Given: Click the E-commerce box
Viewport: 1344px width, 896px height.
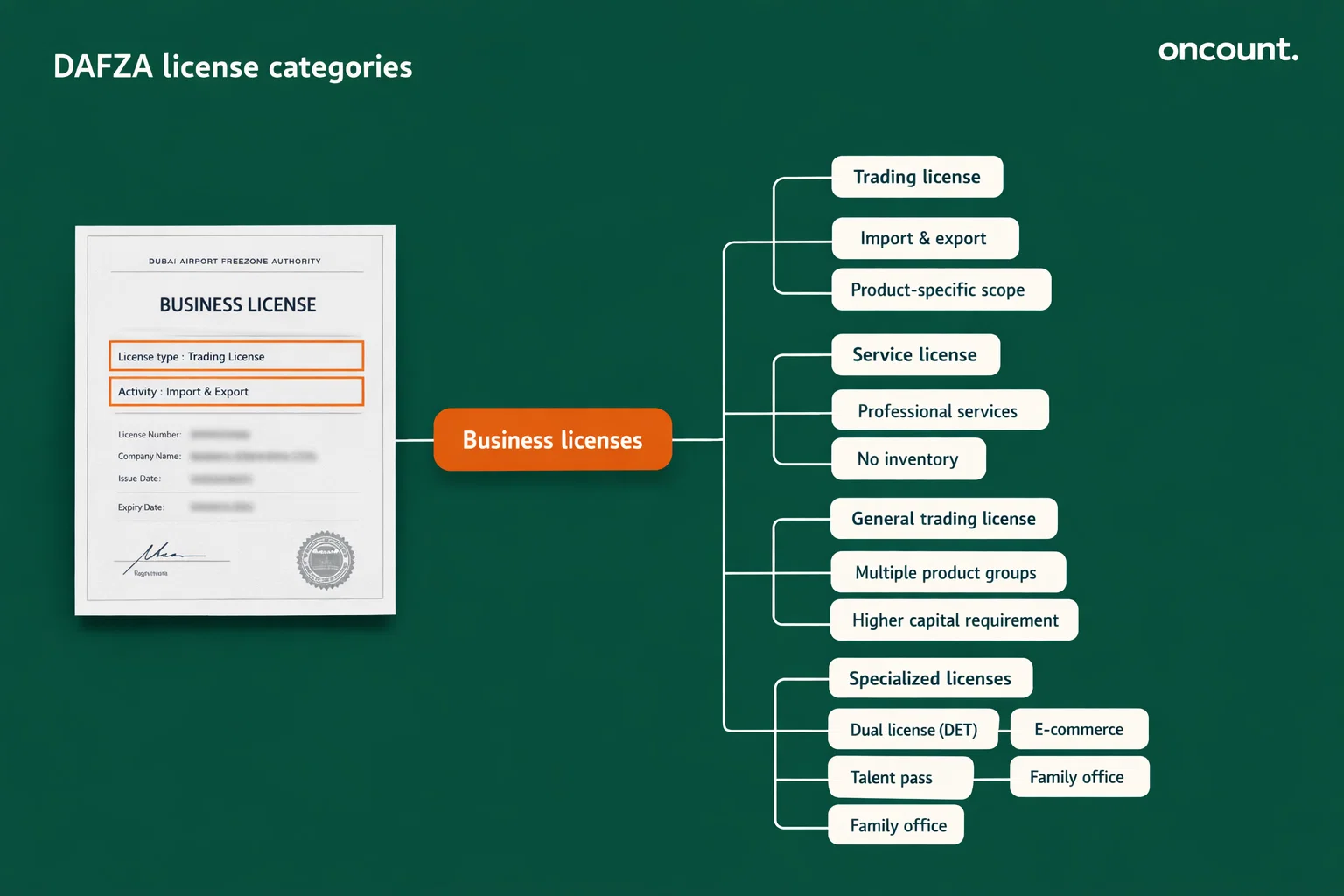Looking at the screenshot, I should [x=1079, y=729].
